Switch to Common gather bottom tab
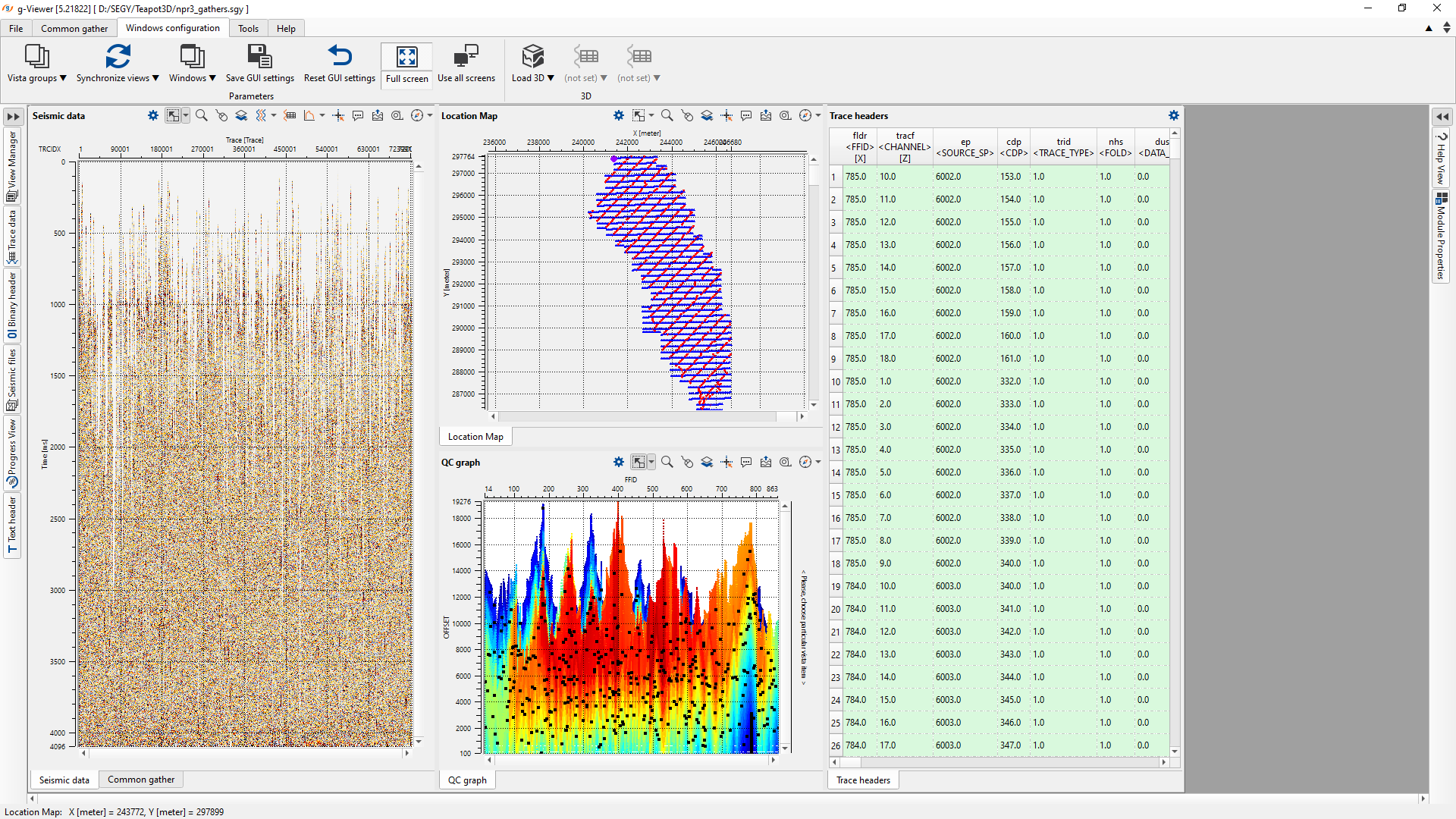The height and width of the screenshot is (819, 1456). [141, 780]
